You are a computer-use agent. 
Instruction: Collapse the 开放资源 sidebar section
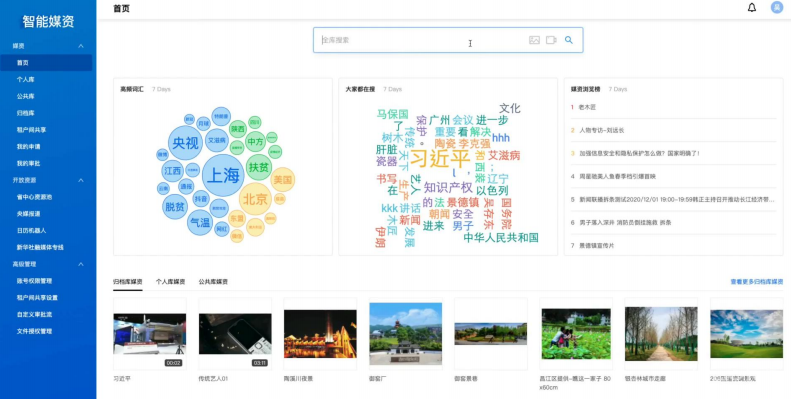[81, 180]
